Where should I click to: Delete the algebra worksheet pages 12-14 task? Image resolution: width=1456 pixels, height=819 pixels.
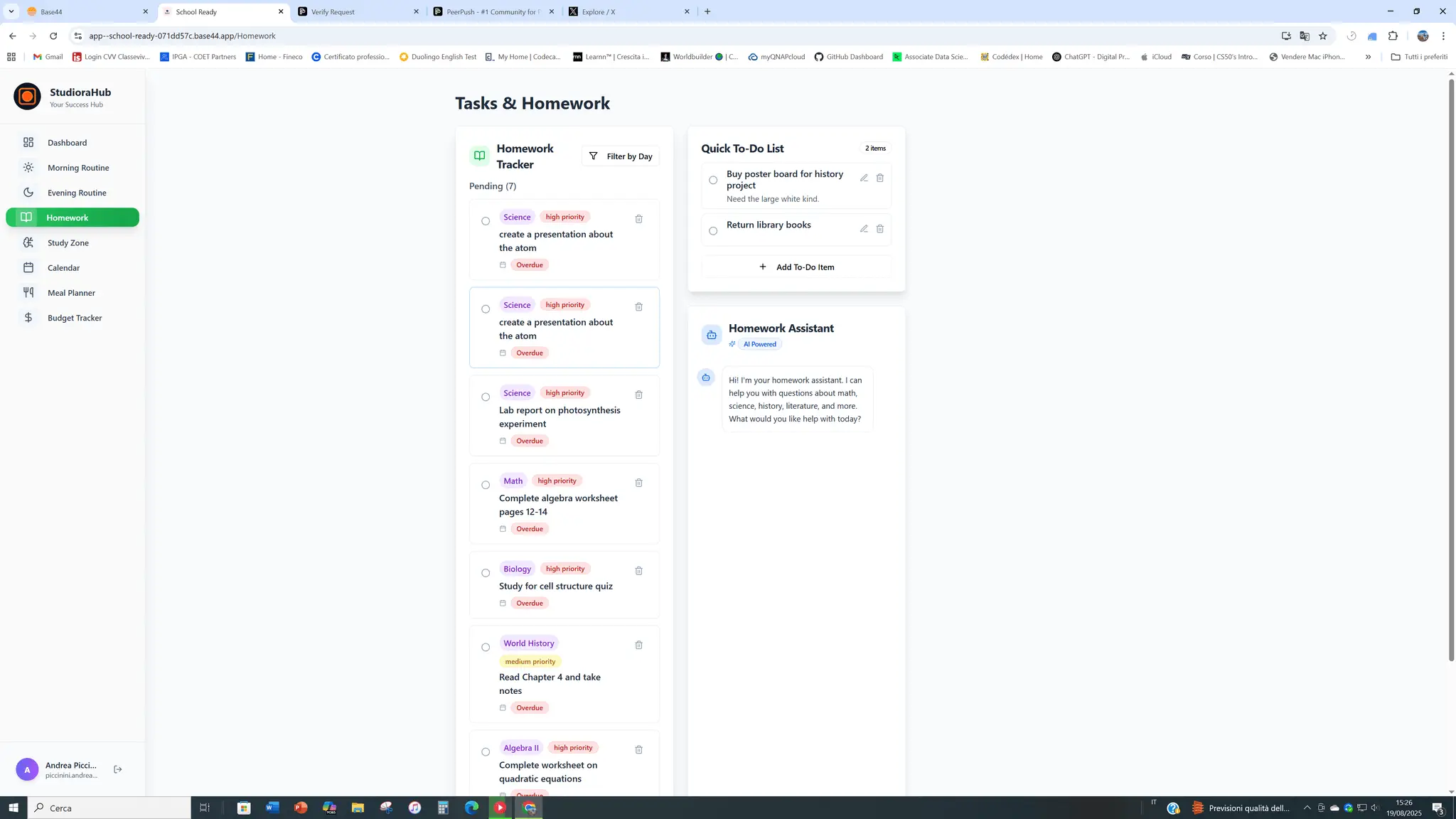coord(638,483)
